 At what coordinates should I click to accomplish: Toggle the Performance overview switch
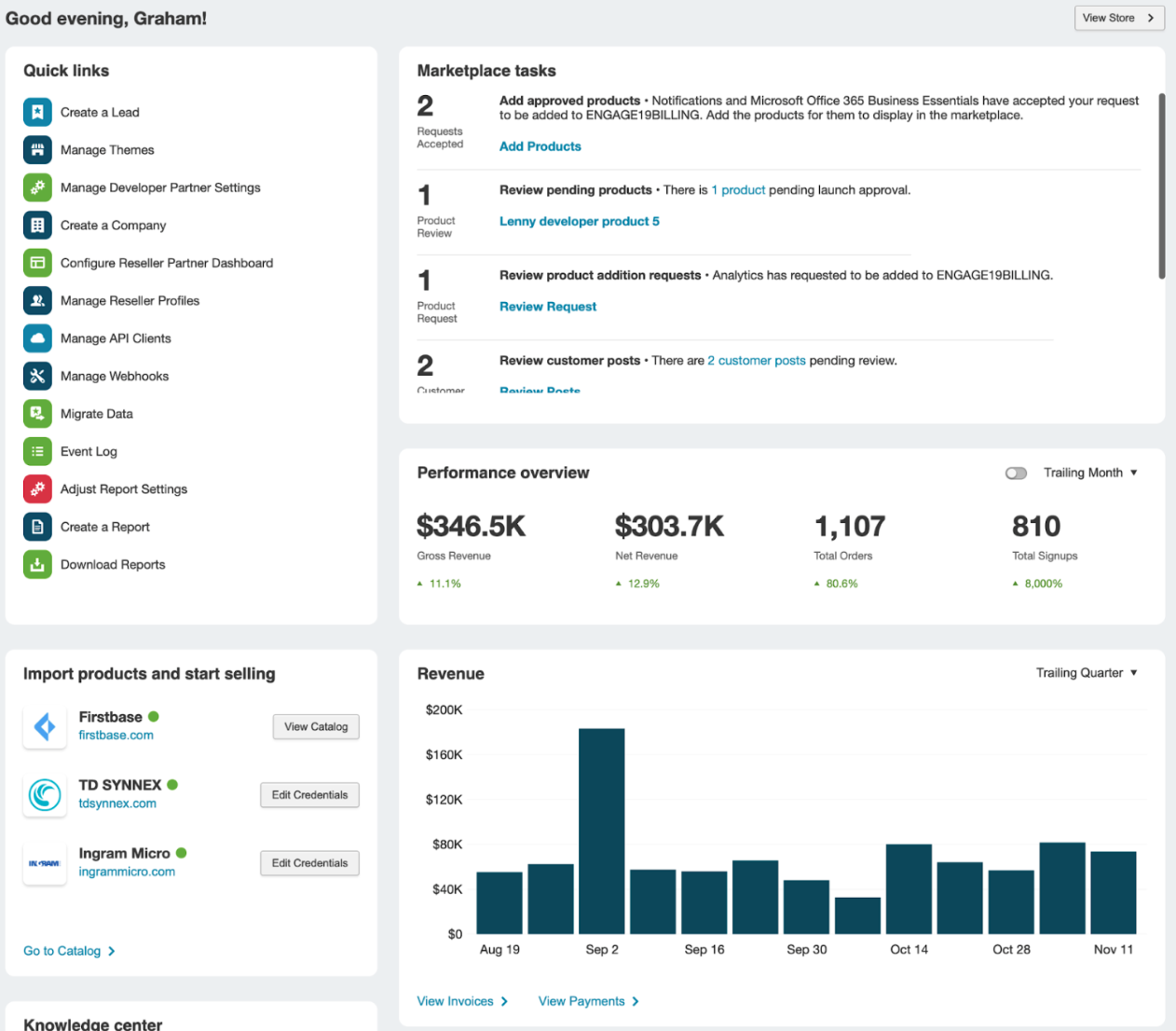1016,474
